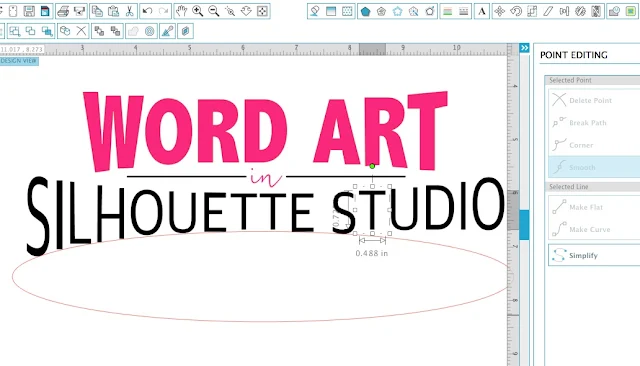Viewport: 640px width, 366px height.
Task: Click the Fit to Page icon
Action: (x=262, y=11)
